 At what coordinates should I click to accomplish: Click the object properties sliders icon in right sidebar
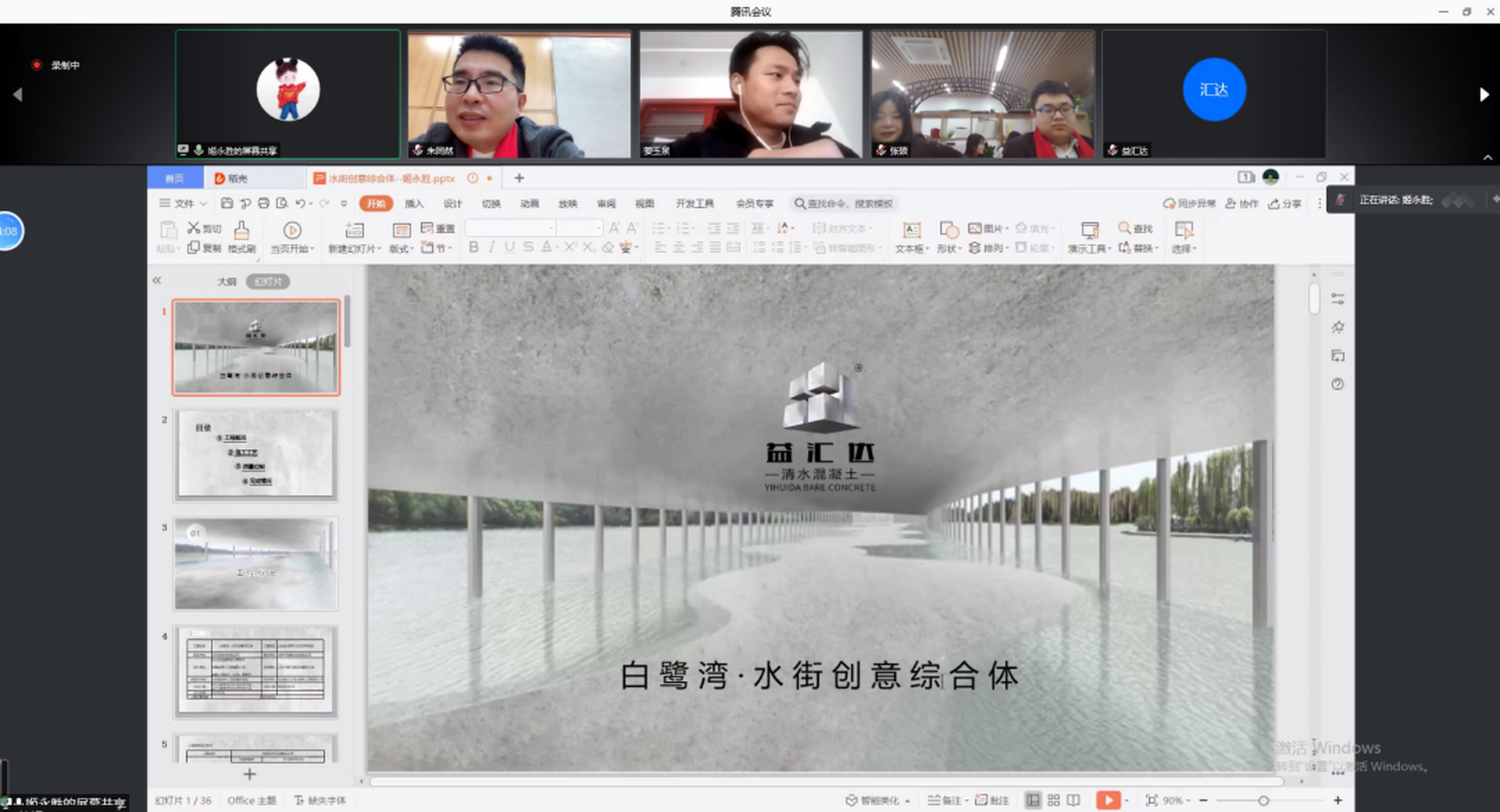[x=1337, y=299]
